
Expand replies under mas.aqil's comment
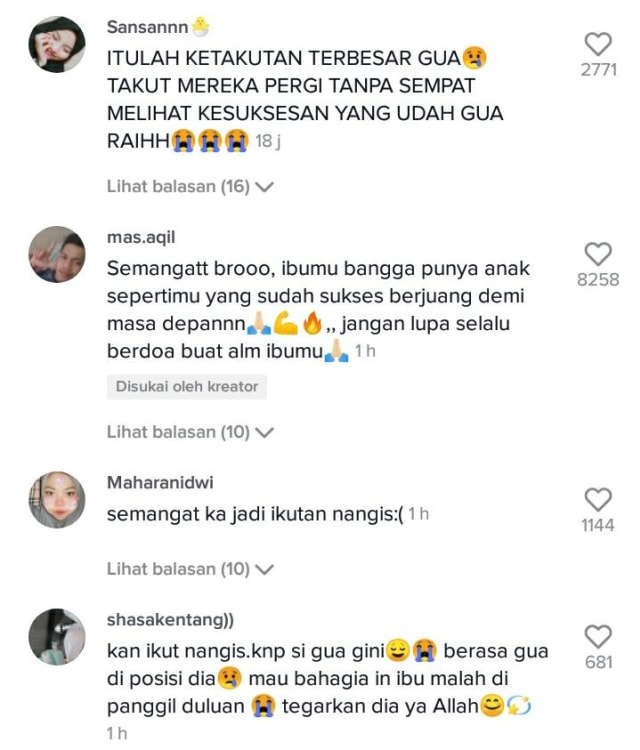pyautogui.click(x=190, y=432)
